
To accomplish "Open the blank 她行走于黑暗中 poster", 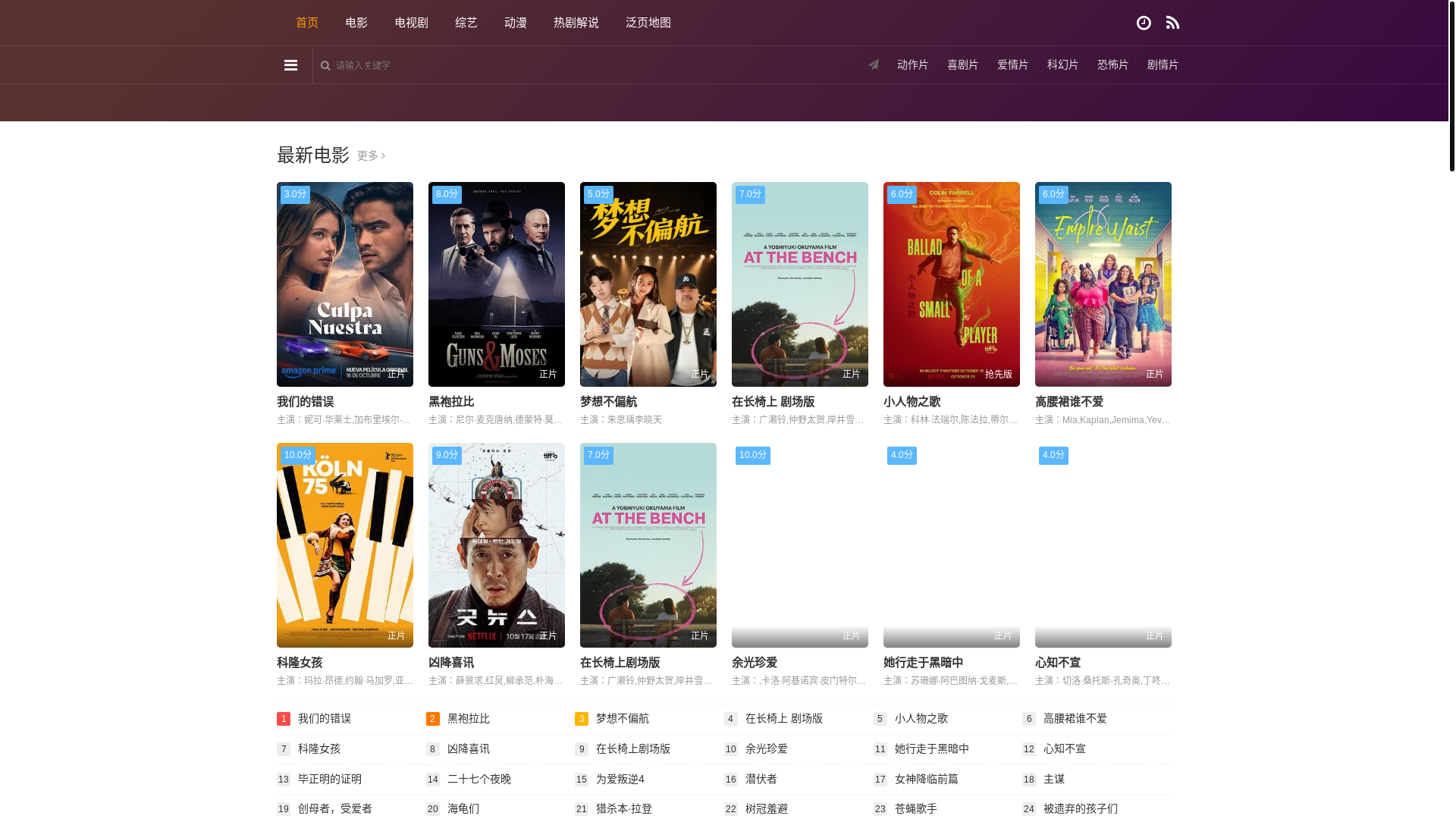I will pos(952,545).
